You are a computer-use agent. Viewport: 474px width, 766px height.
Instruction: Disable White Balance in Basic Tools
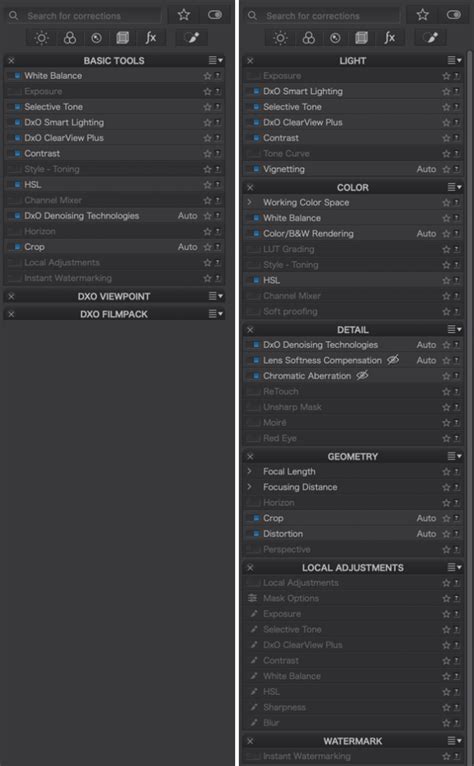(14, 76)
